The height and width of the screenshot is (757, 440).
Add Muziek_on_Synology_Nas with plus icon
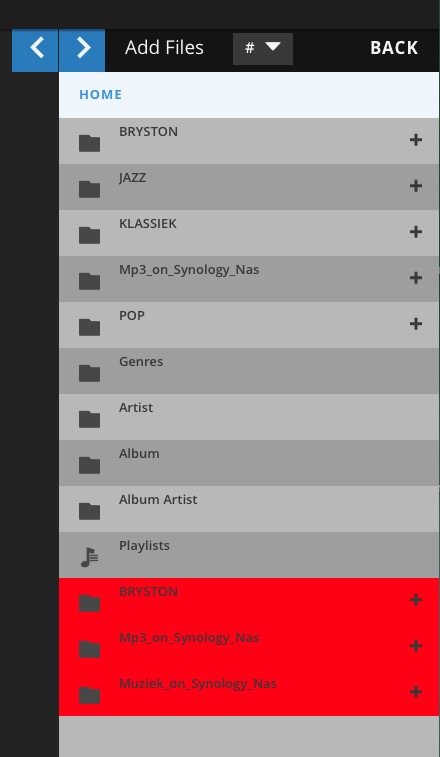pos(416,692)
